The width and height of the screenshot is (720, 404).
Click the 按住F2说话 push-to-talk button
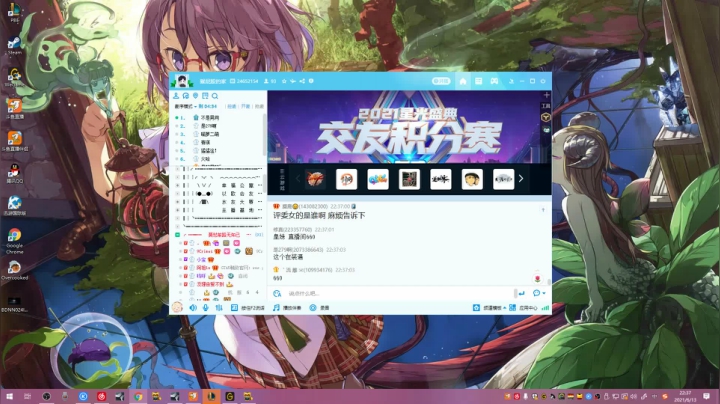pyautogui.click(x=248, y=308)
